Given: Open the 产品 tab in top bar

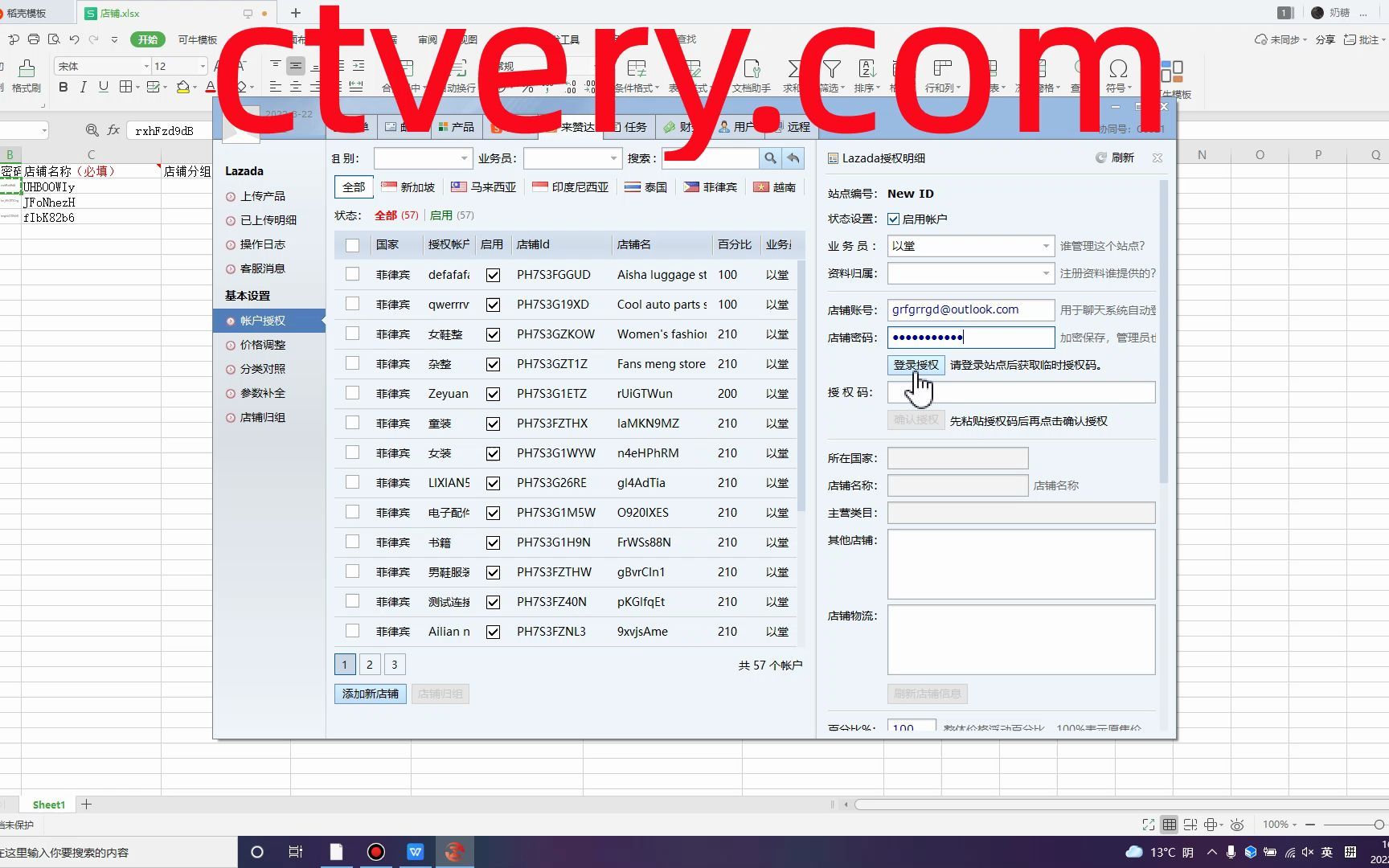Looking at the screenshot, I should [x=456, y=127].
